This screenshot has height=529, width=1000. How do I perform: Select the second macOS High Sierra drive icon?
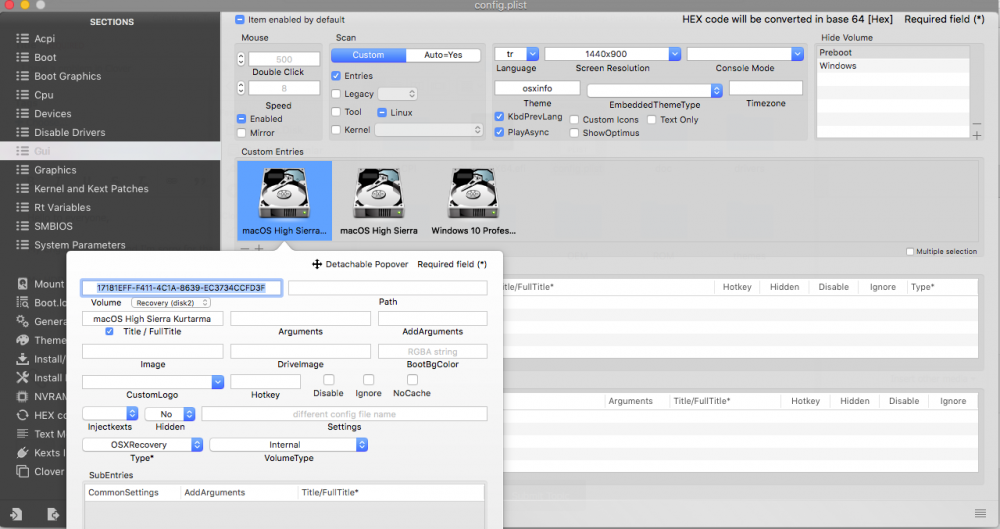click(379, 194)
